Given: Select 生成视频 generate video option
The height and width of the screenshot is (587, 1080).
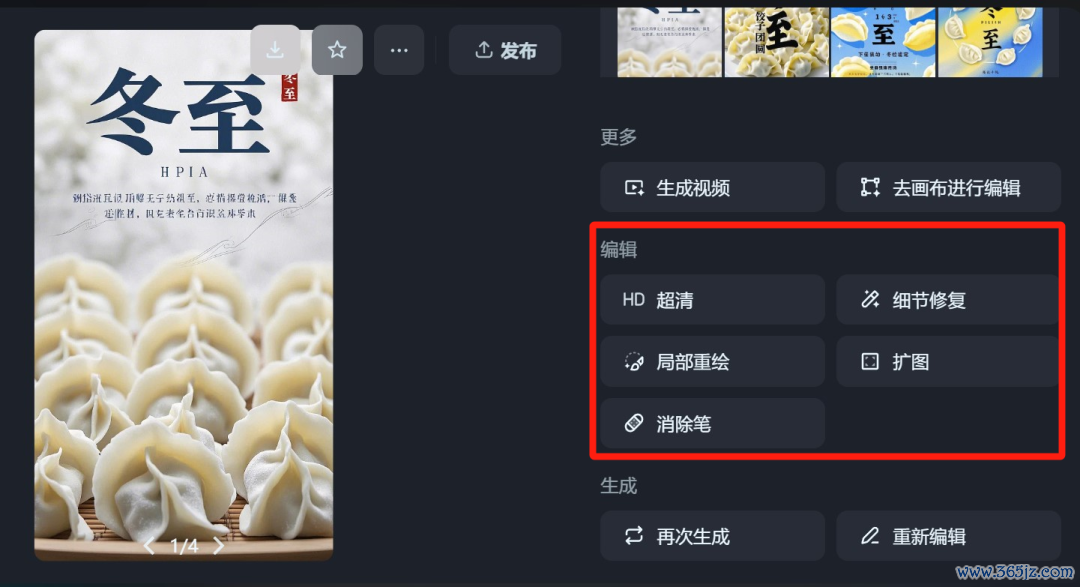Looking at the screenshot, I should [x=712, y=187].
